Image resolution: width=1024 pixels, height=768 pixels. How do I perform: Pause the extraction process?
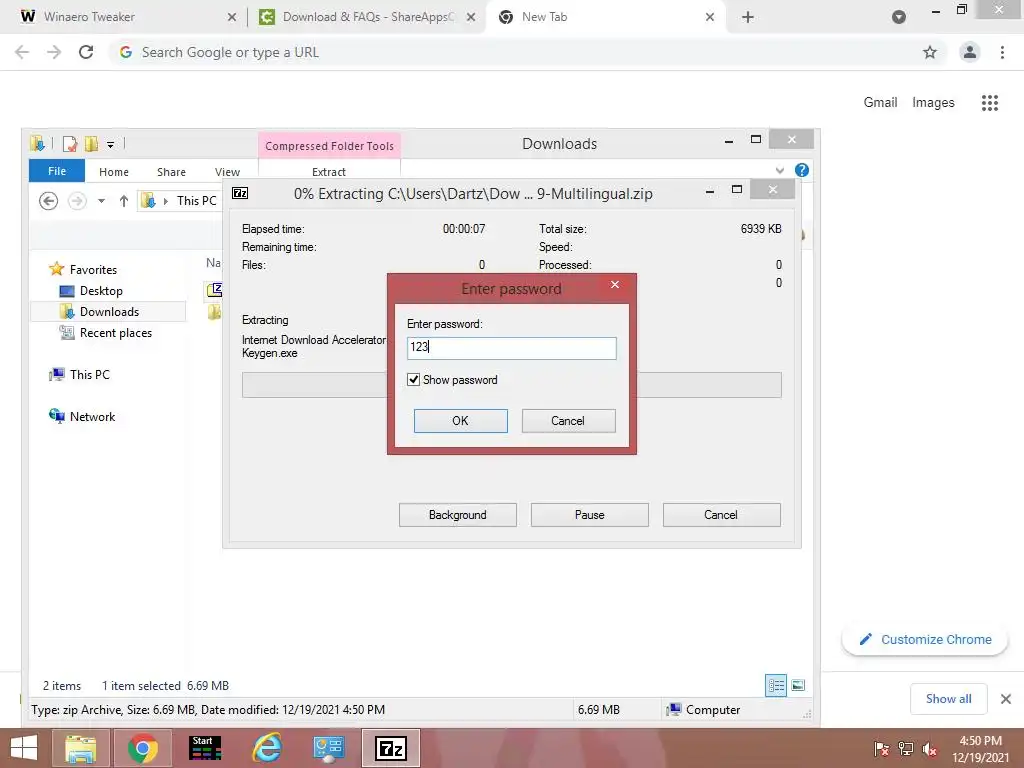[x=589, y=515]
